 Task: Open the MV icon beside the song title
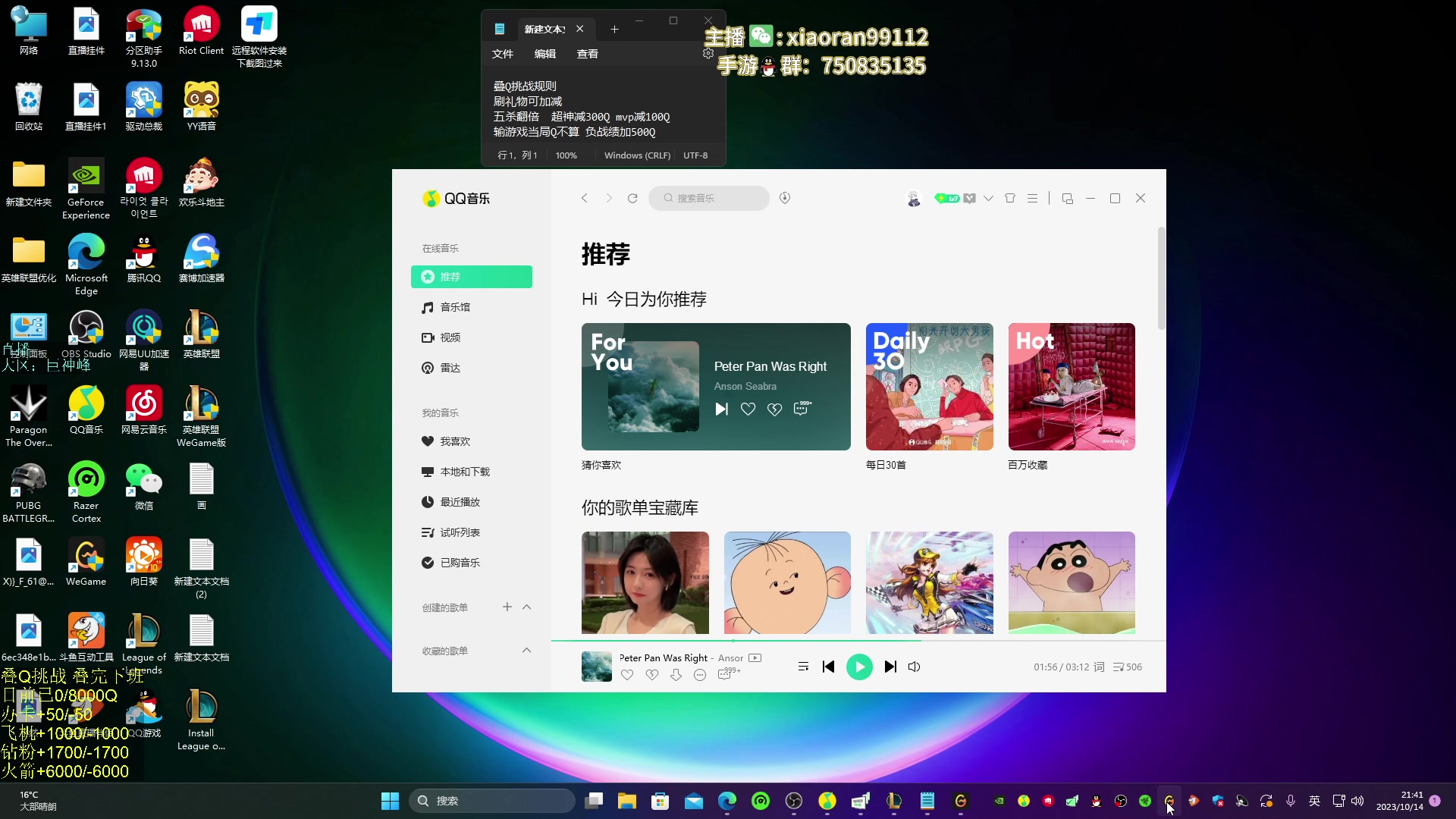(755, 657)
